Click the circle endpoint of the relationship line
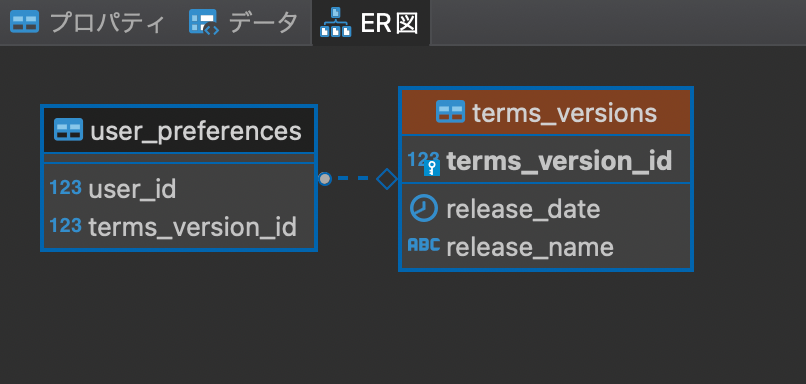The width and height of the screenshot is (806, 384). [324, 179]
